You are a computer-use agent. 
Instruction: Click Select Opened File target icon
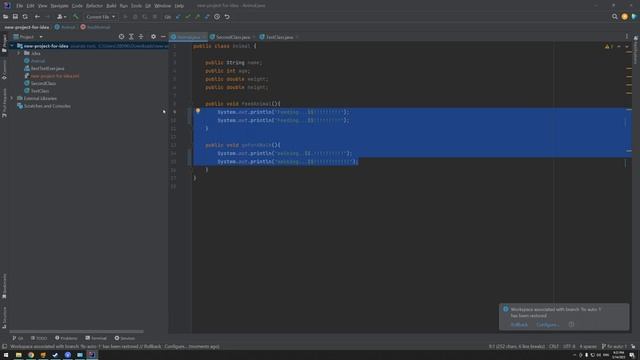click(121, 37)
